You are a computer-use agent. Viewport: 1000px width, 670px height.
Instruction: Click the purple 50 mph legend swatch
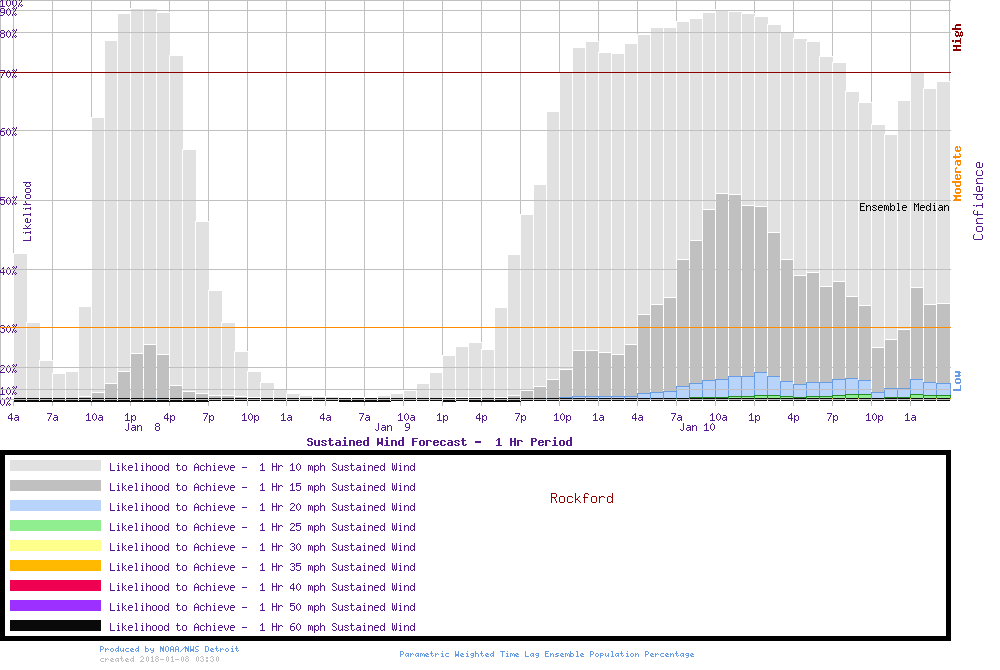coord(55,606)
